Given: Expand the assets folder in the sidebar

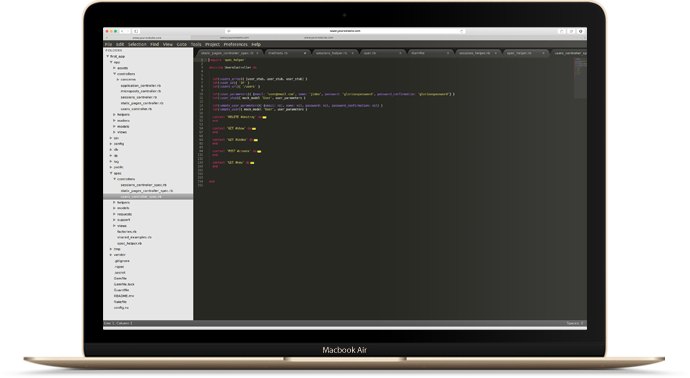Looking at the screenshot, I should point(114,68).
